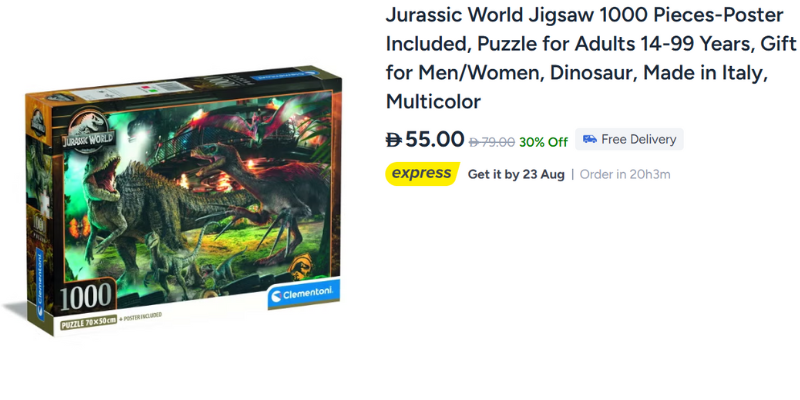Screen dimensions: 800x400
Task: Click the 'Order in 20h3m' countdown
Action: pos(625,174)
